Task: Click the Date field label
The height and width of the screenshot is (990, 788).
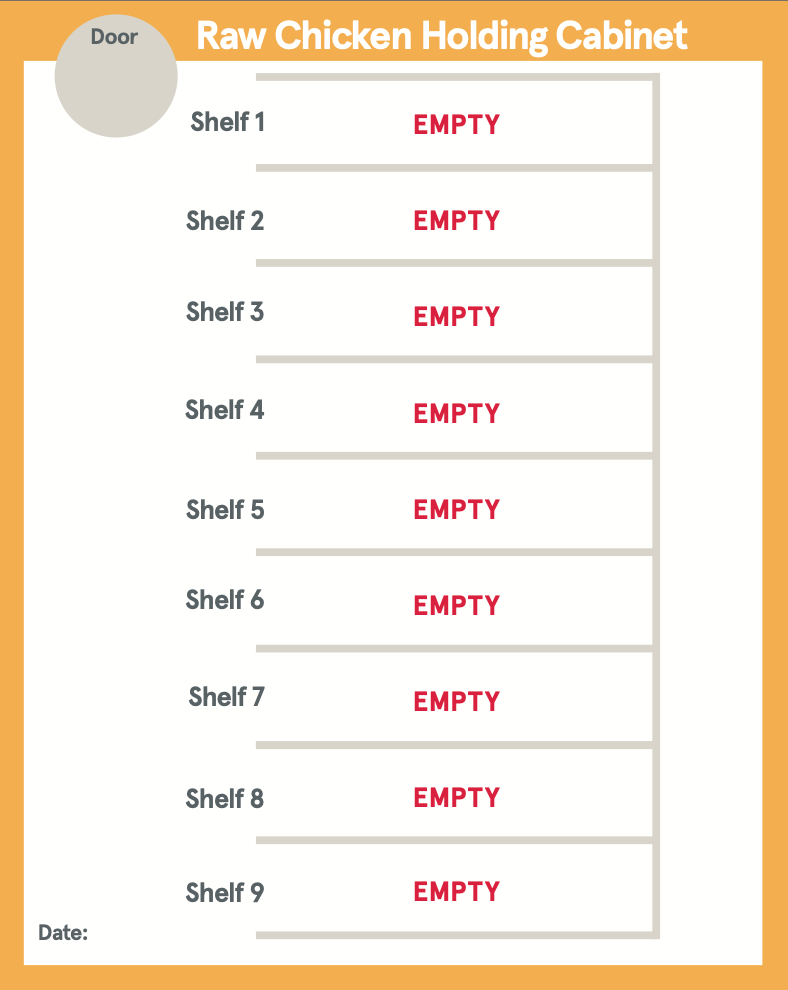Action: click(x=63, y=933)
